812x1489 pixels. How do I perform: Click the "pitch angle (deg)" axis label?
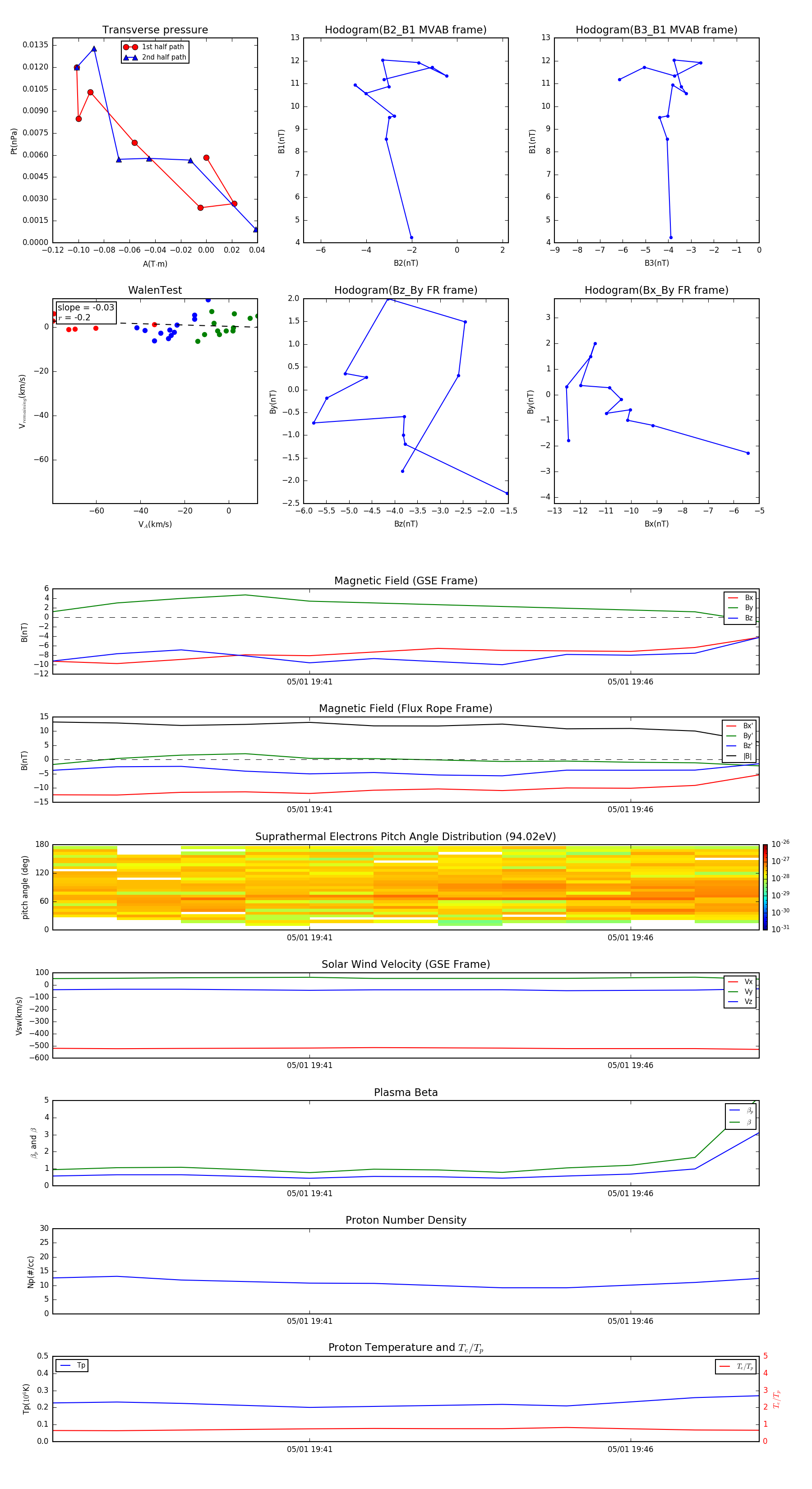pyautogui.click(x=25, y=887)
